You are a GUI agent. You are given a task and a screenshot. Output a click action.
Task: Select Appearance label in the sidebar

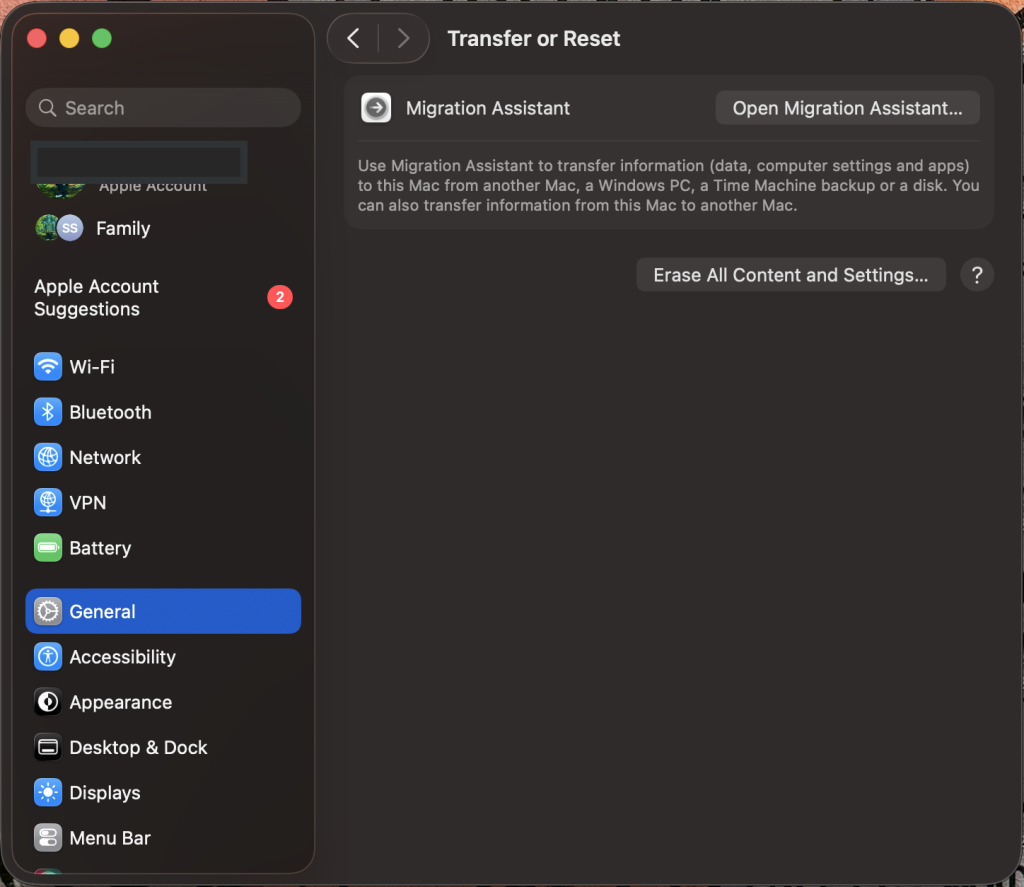click(x=121, y=702)
